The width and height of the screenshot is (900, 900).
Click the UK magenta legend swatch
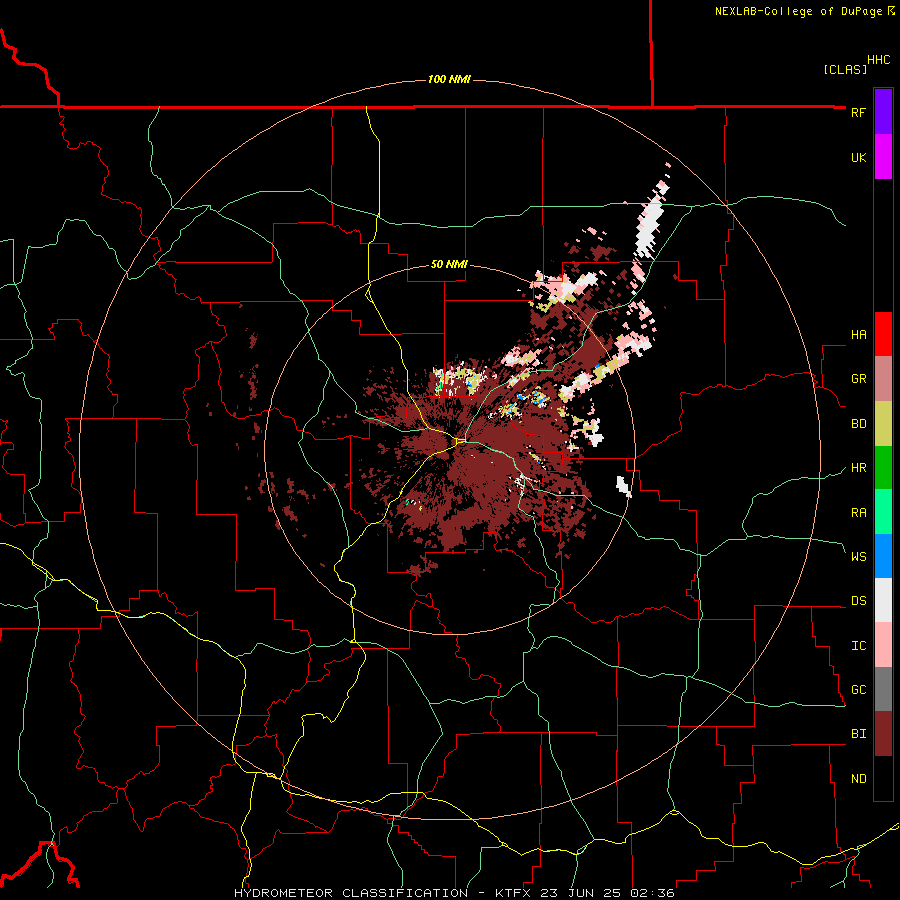883,157
